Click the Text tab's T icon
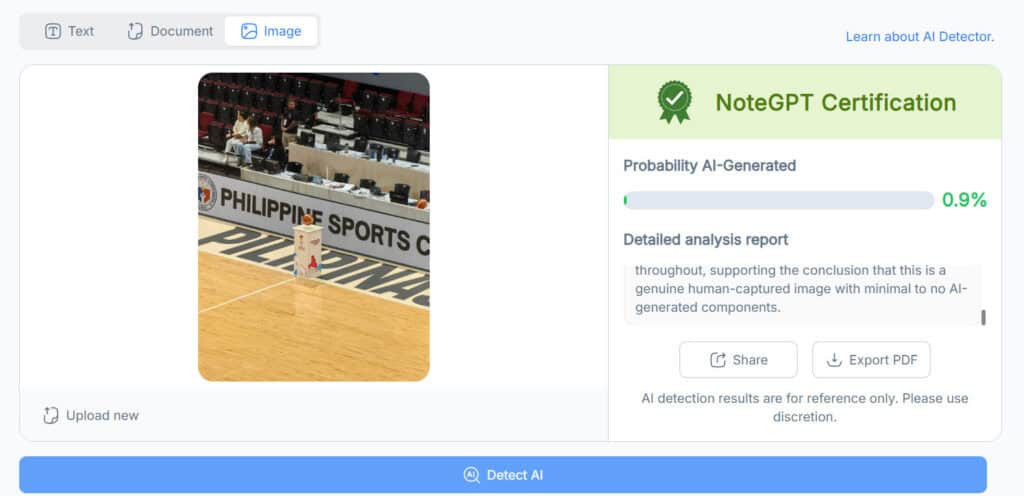The width and height of the screenshot is (1024, 496). pos(53,31)
